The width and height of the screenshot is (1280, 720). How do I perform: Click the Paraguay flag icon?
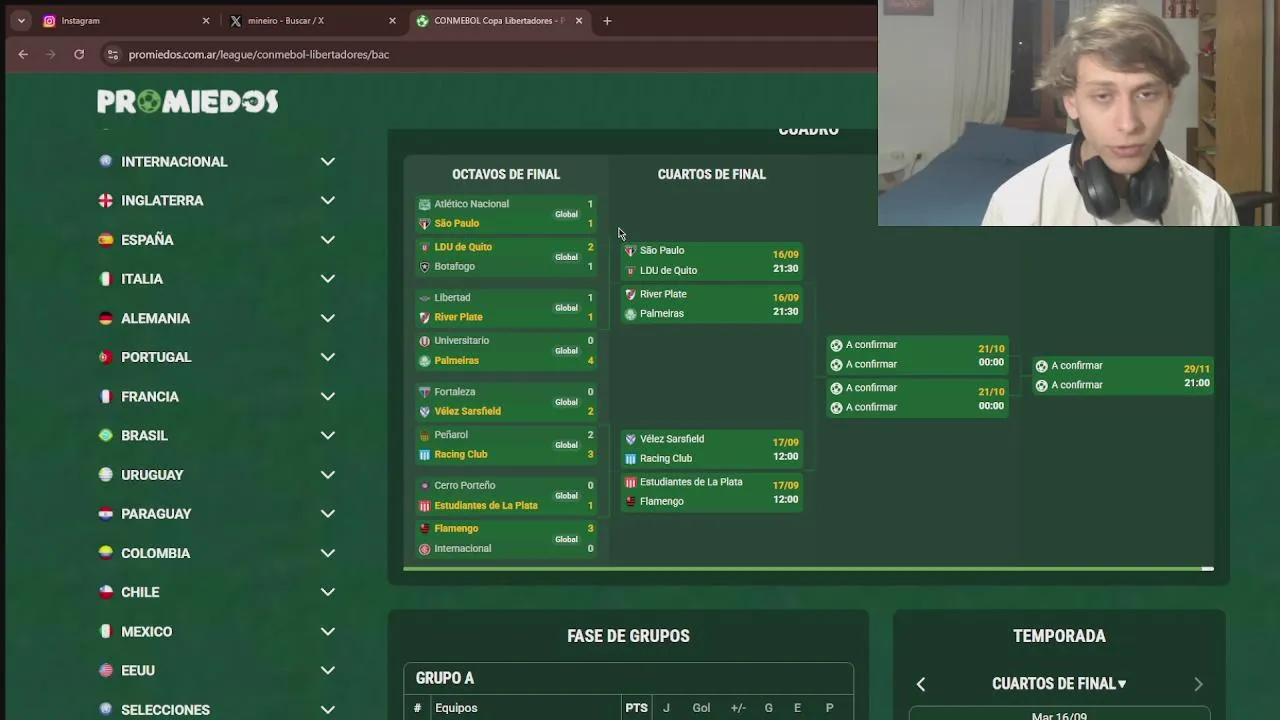105,513
